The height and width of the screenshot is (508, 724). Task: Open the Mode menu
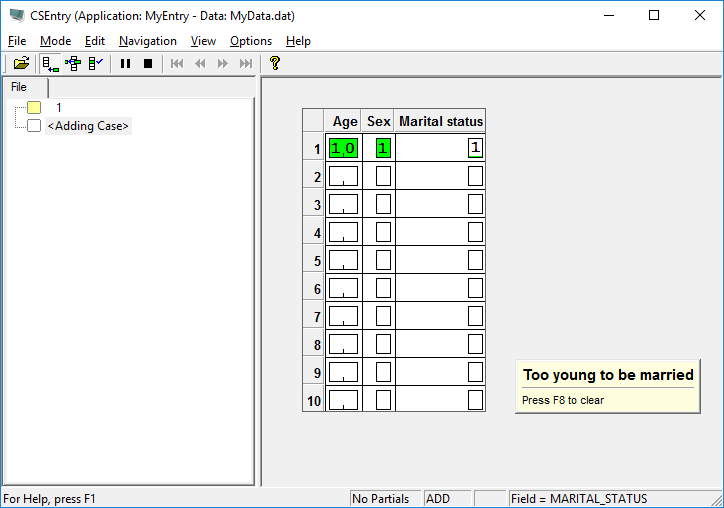(55, 41)
